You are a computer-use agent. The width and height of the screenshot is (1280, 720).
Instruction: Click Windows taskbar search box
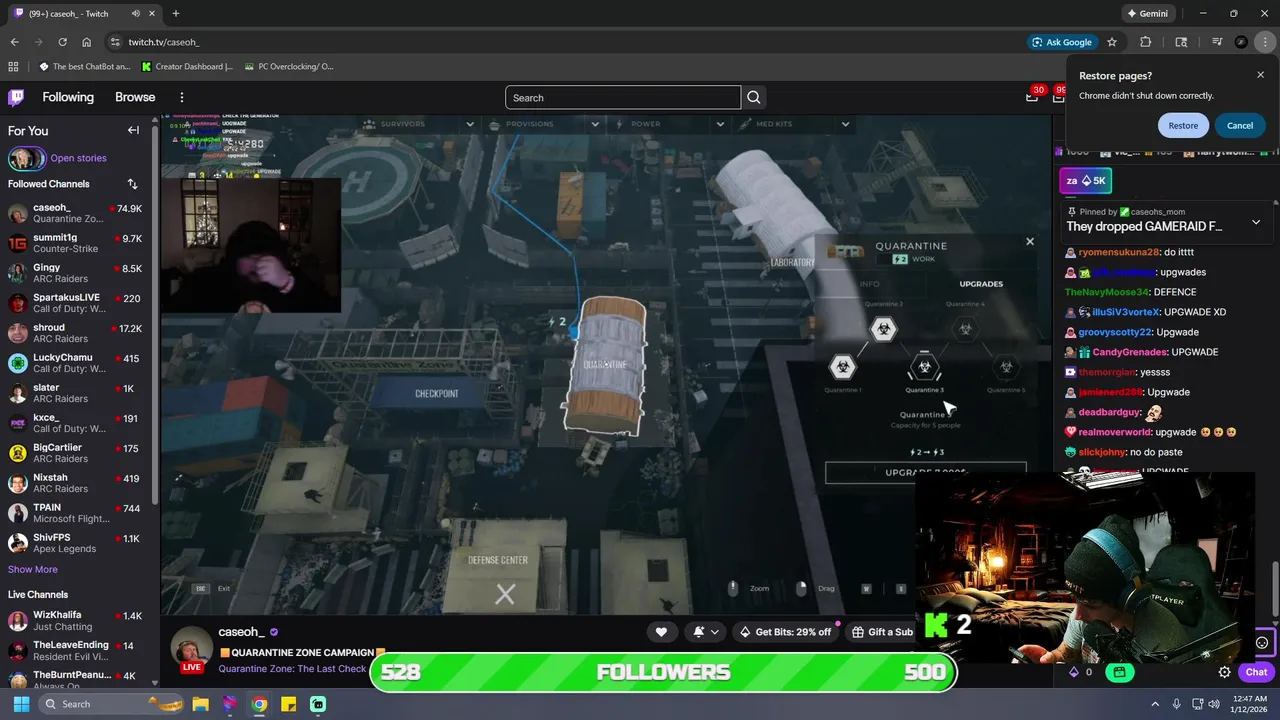point(112,704)
